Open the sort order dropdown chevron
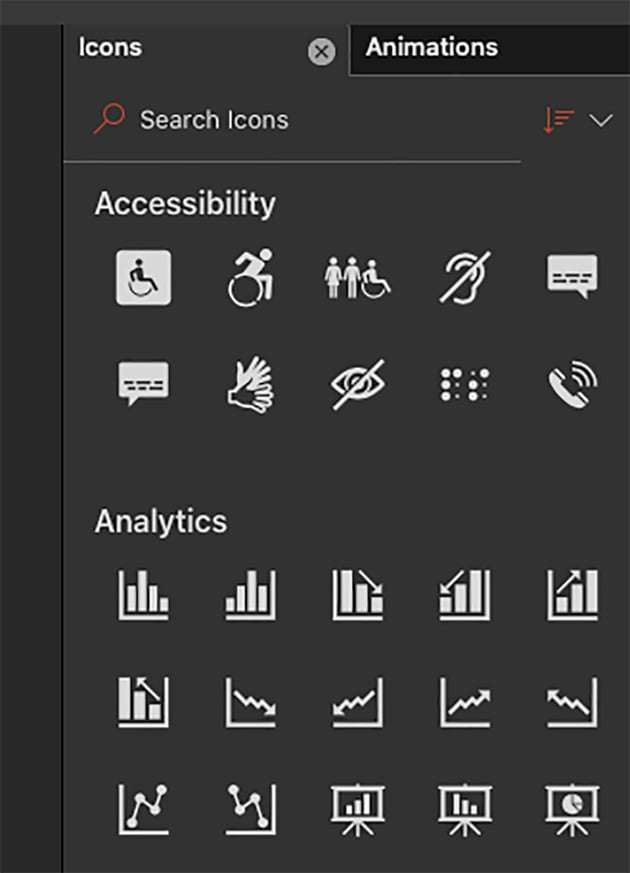This screenshot has width=630, height=873. click(x=601, y=121)
